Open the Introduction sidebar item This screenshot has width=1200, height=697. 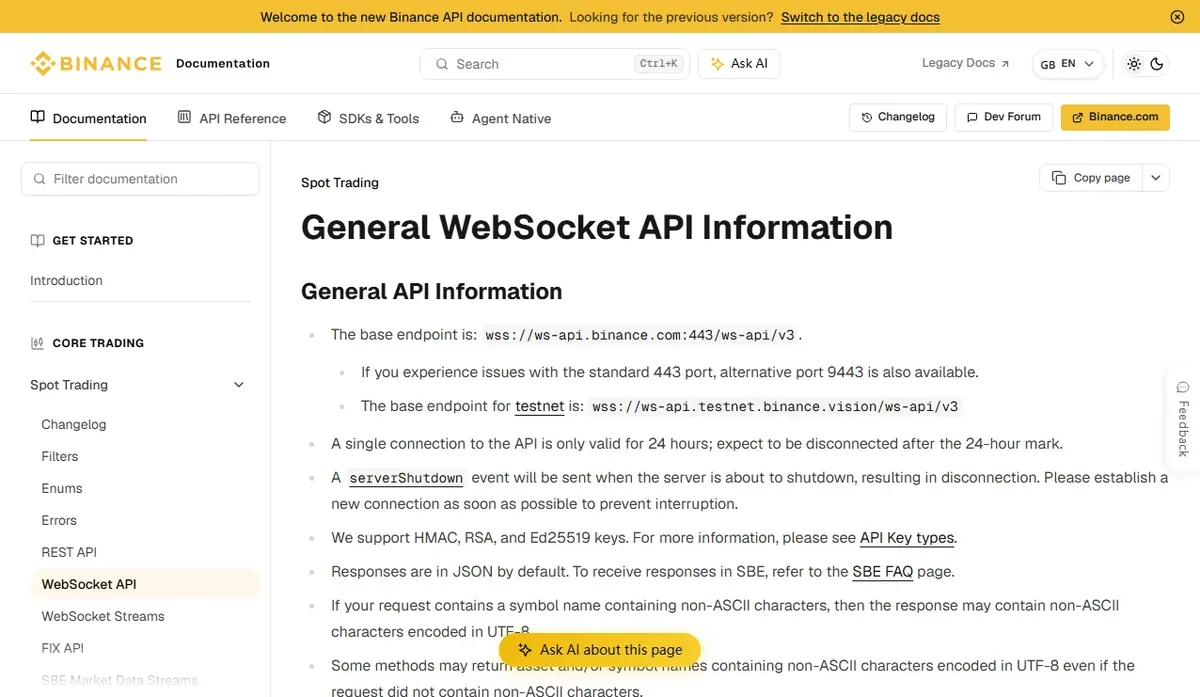[x=66, y=281]
